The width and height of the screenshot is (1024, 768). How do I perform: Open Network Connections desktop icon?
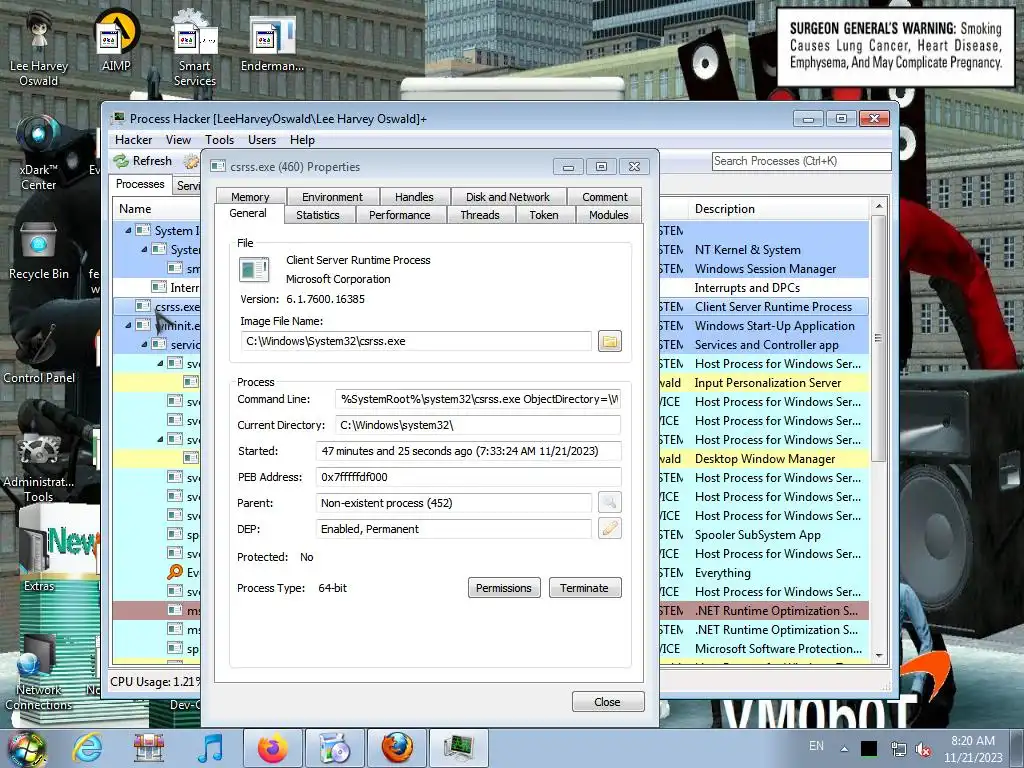[x=39, y=673]
